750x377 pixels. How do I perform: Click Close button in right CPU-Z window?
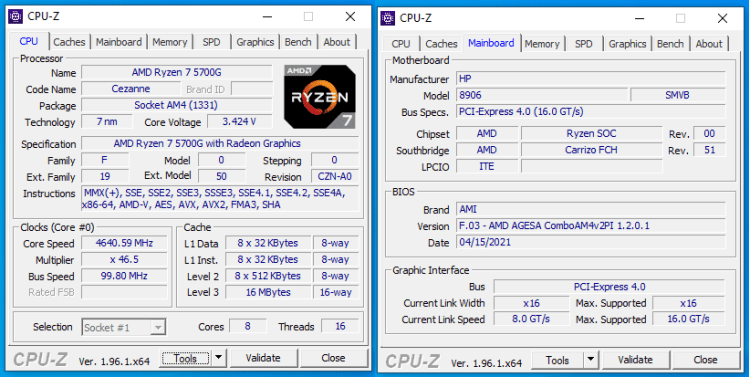(x=705, y=359)
